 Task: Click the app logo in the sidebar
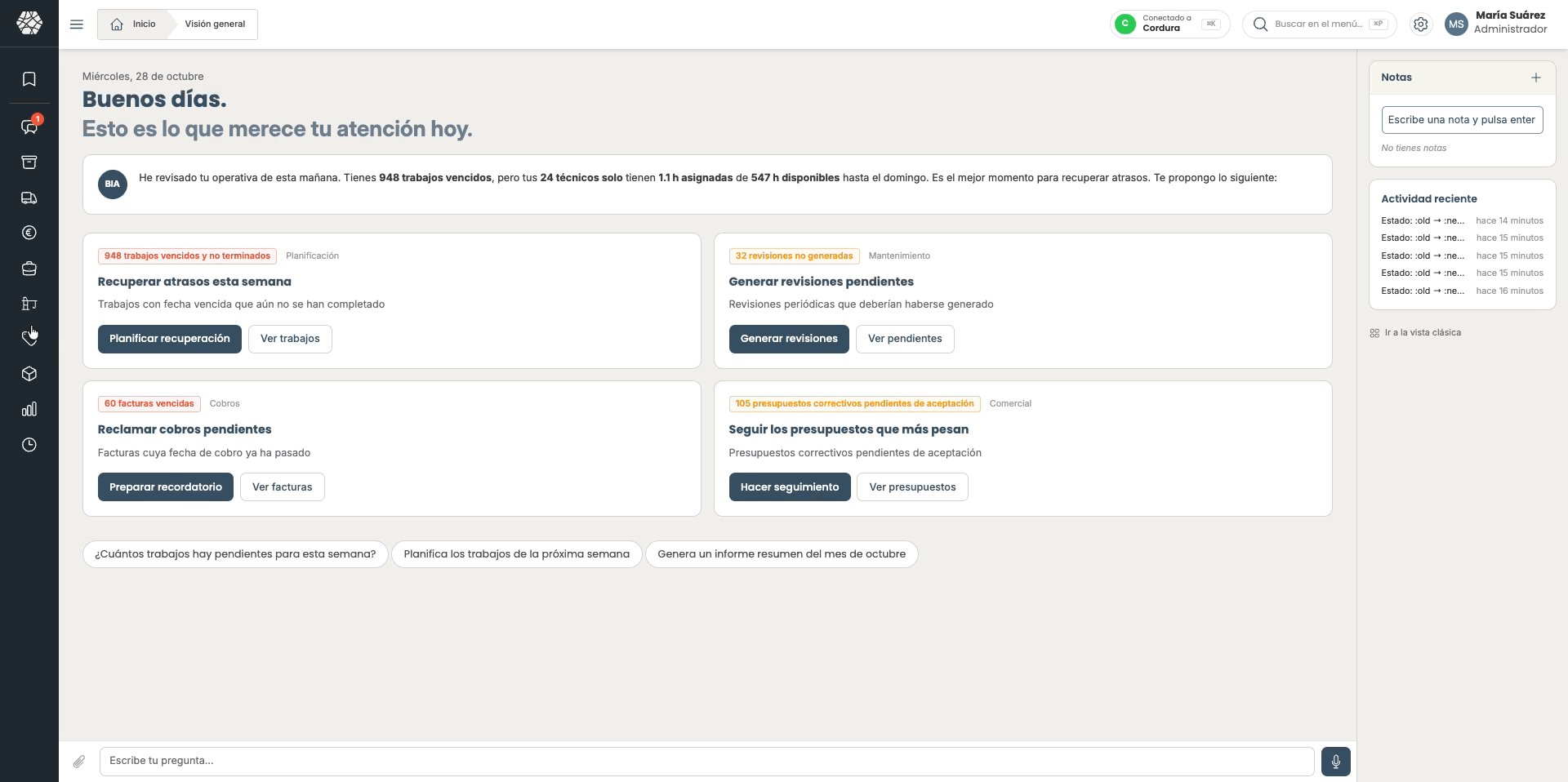[x=29, y=23]
